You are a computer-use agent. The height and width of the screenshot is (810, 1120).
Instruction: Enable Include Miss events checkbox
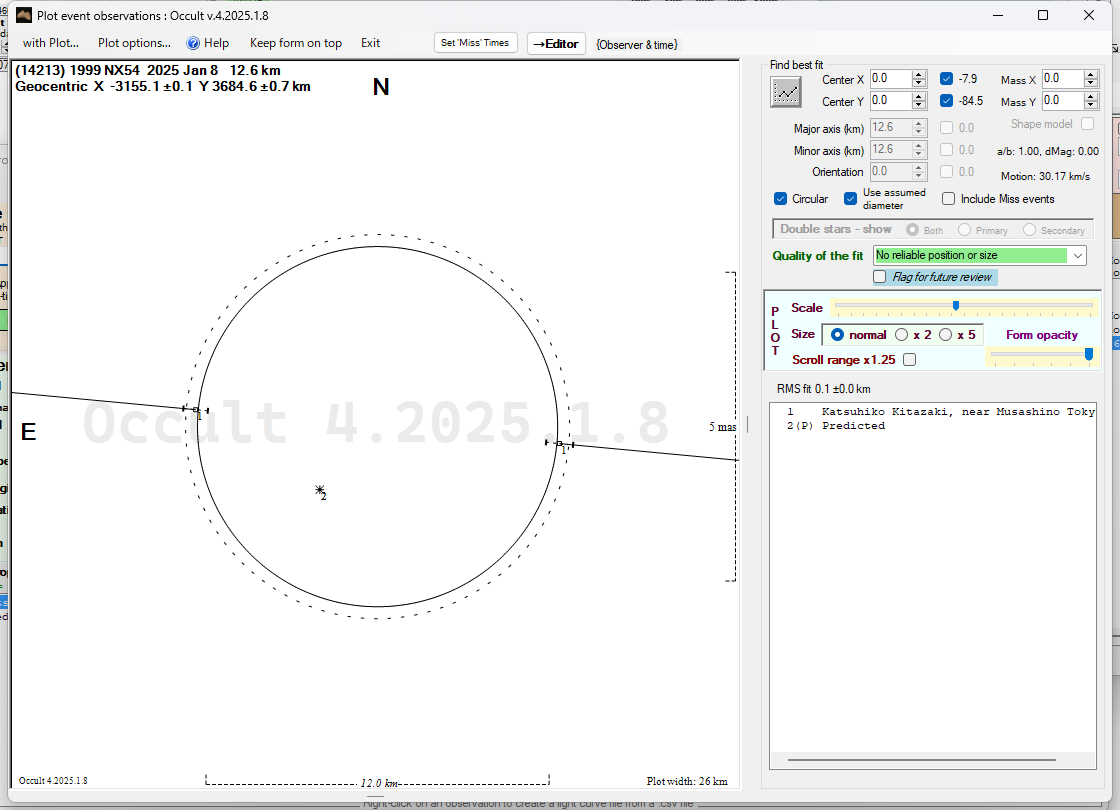coord(949,199)
